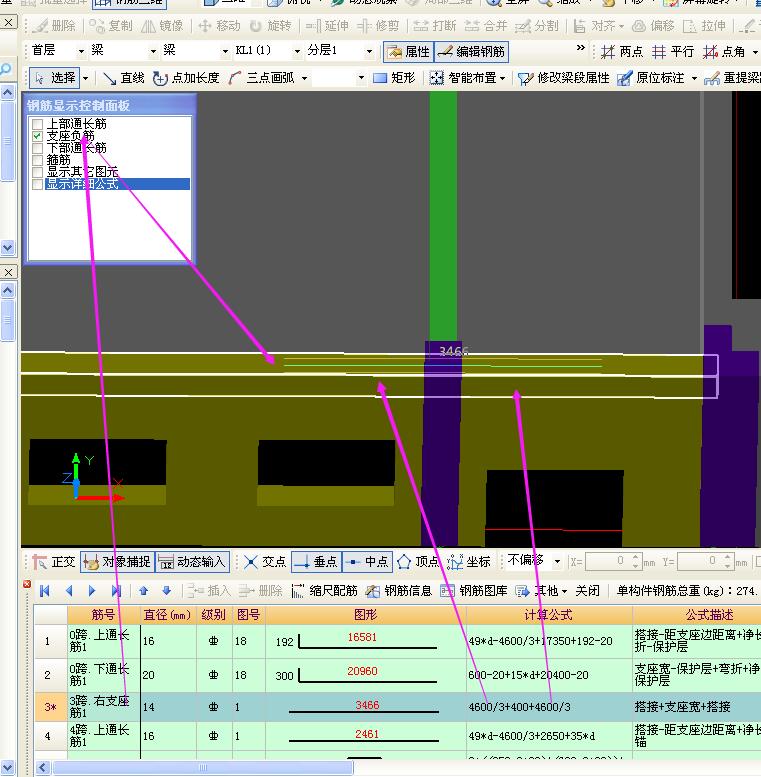Activate the 镜像 mirror tool

point(163,25)
